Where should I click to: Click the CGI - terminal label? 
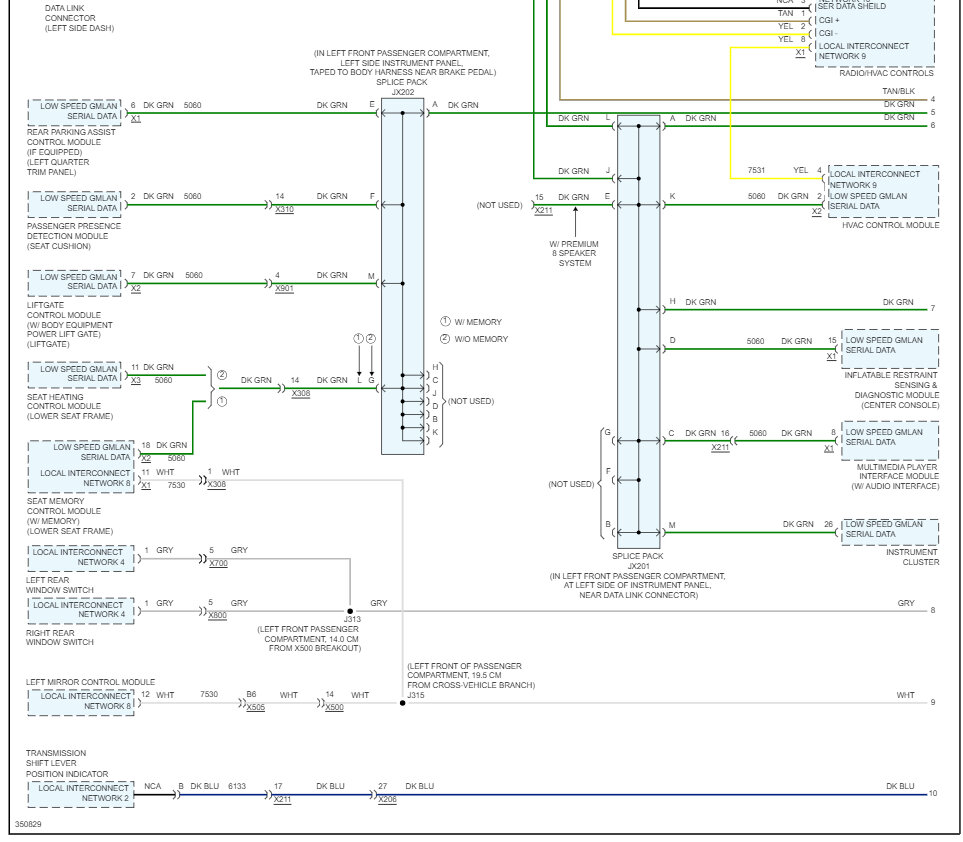827,33
